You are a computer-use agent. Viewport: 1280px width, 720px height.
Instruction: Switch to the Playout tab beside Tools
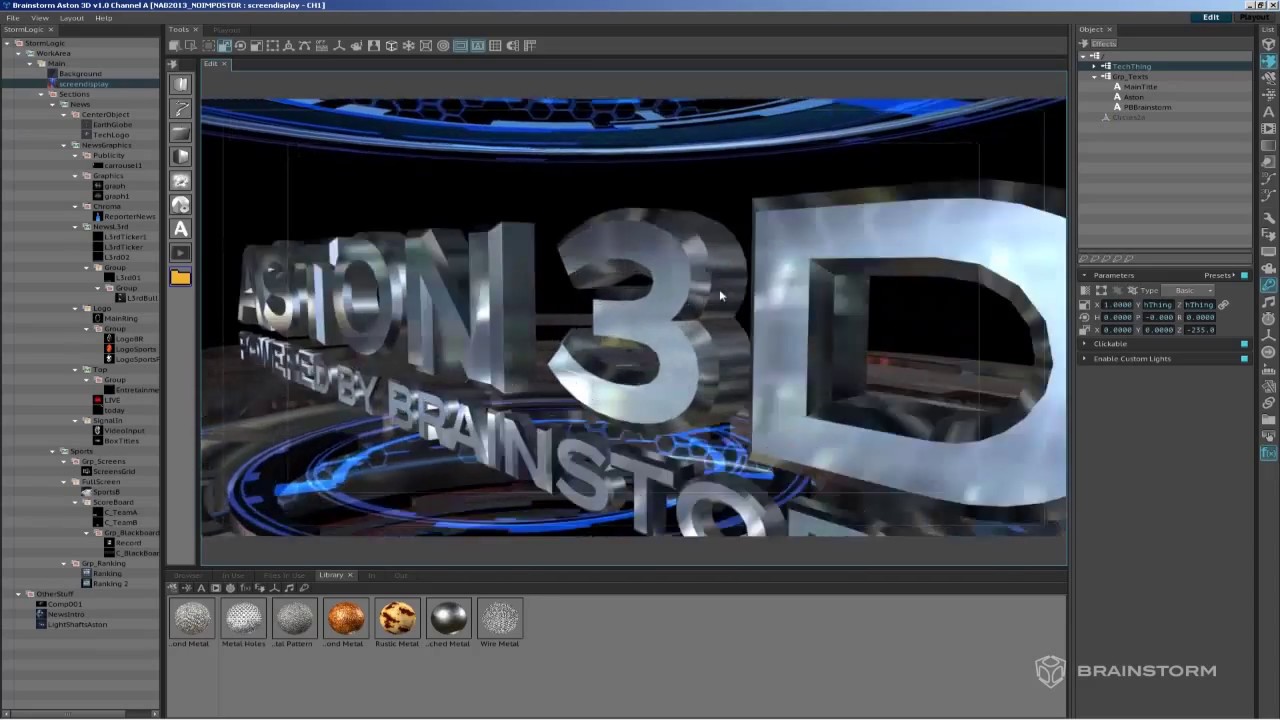226,30
